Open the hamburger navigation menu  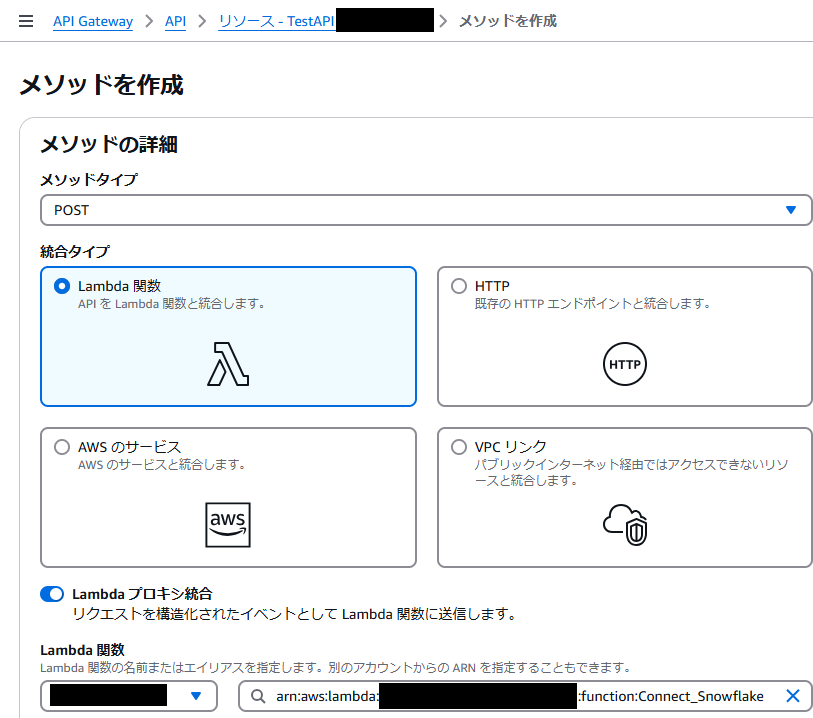(26, 21)
